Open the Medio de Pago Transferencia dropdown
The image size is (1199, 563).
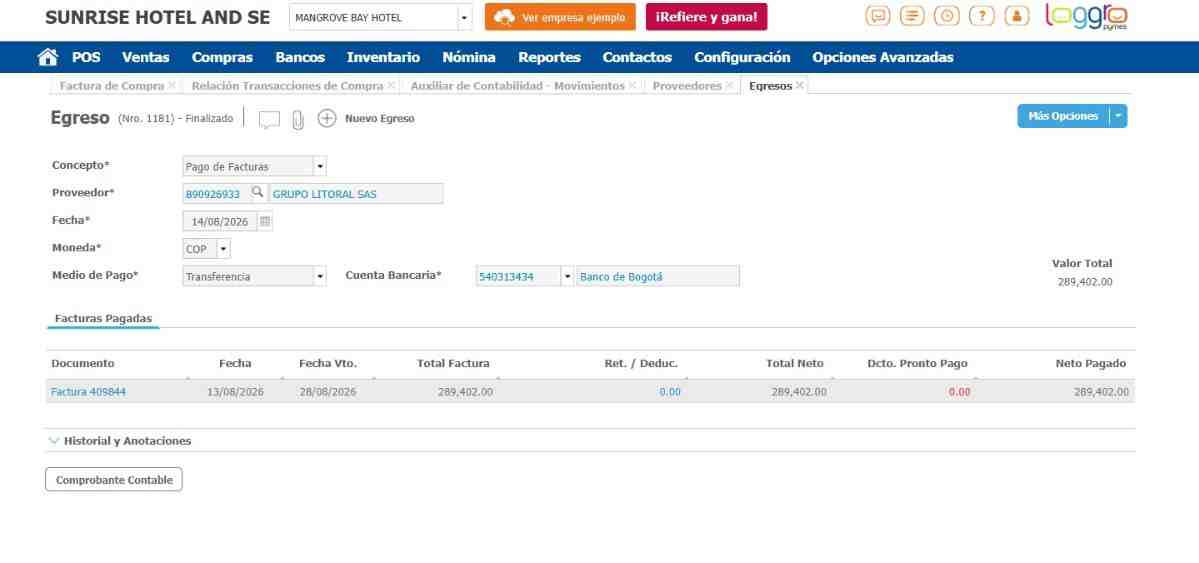tap(254, 276)
